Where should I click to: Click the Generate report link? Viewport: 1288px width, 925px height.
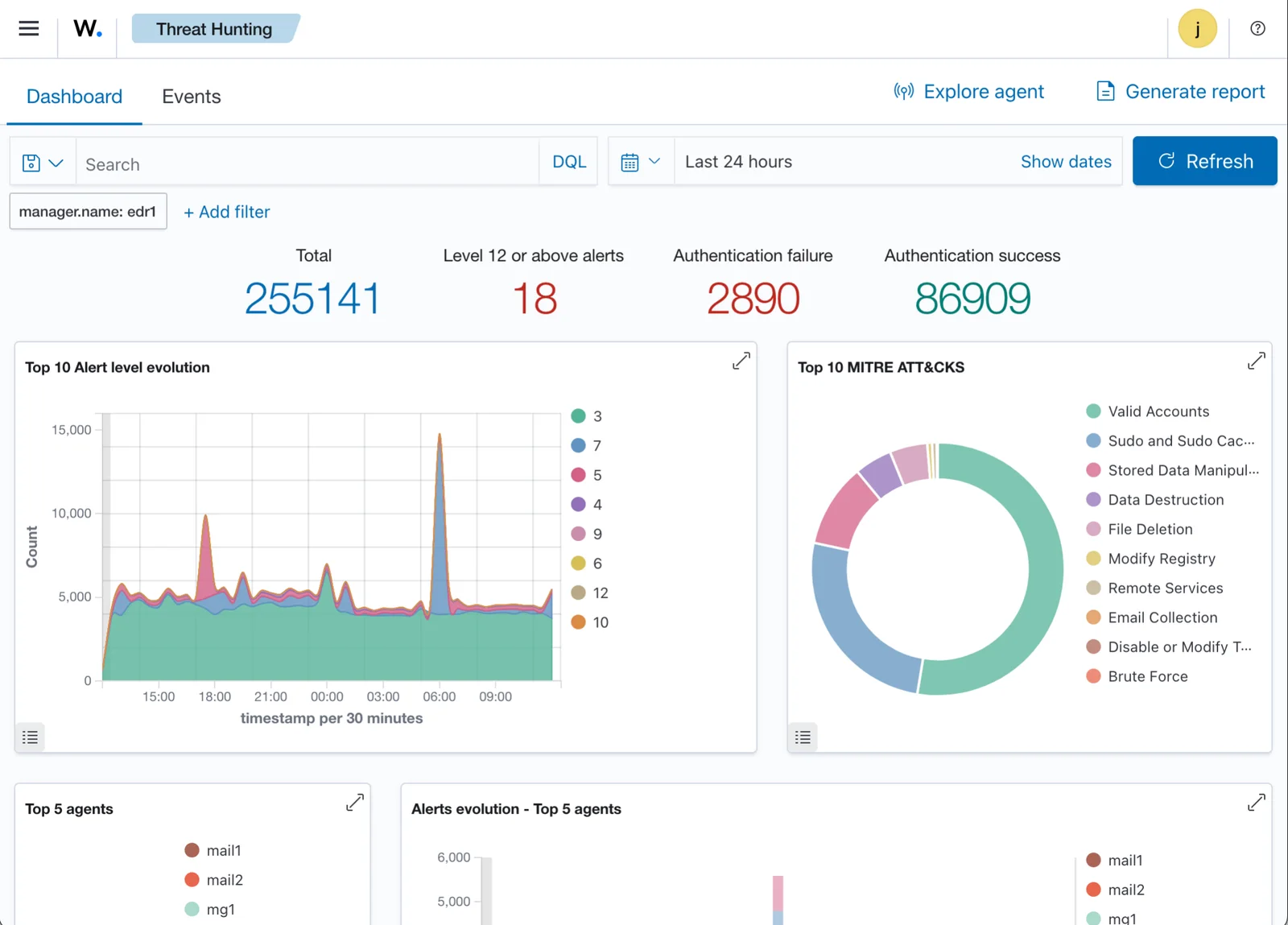click(x=1180, y=92)
